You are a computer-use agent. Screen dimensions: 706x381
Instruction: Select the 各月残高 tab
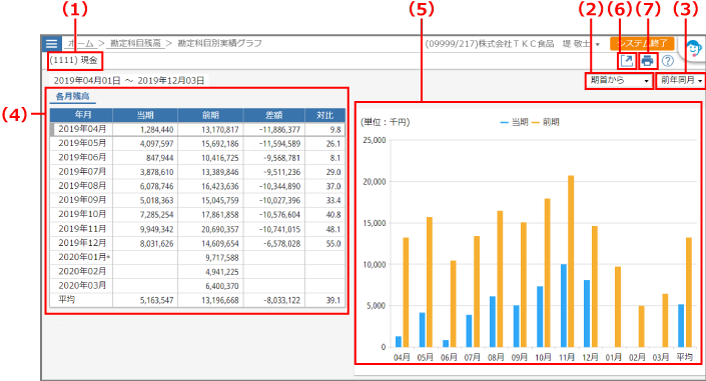(x=72, y=96)
